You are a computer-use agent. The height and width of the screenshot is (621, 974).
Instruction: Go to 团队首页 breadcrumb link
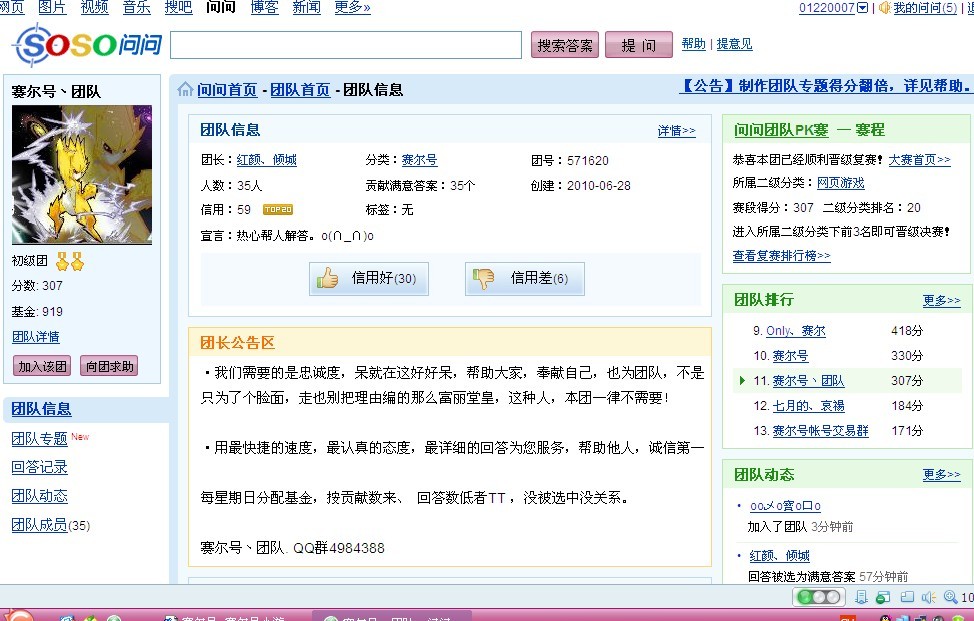pos(300,90)
